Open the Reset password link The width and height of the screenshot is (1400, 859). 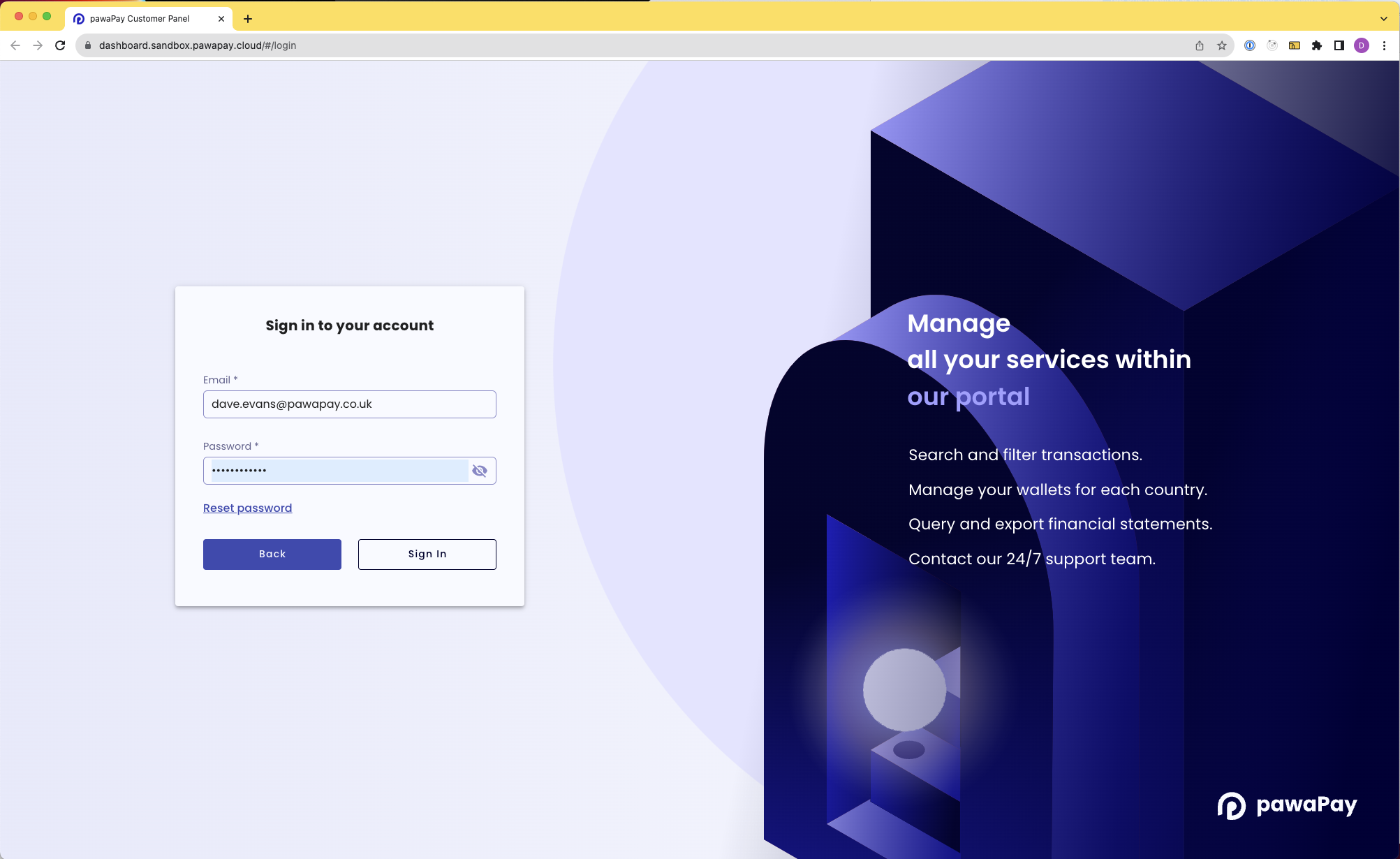tap(247, 508)
